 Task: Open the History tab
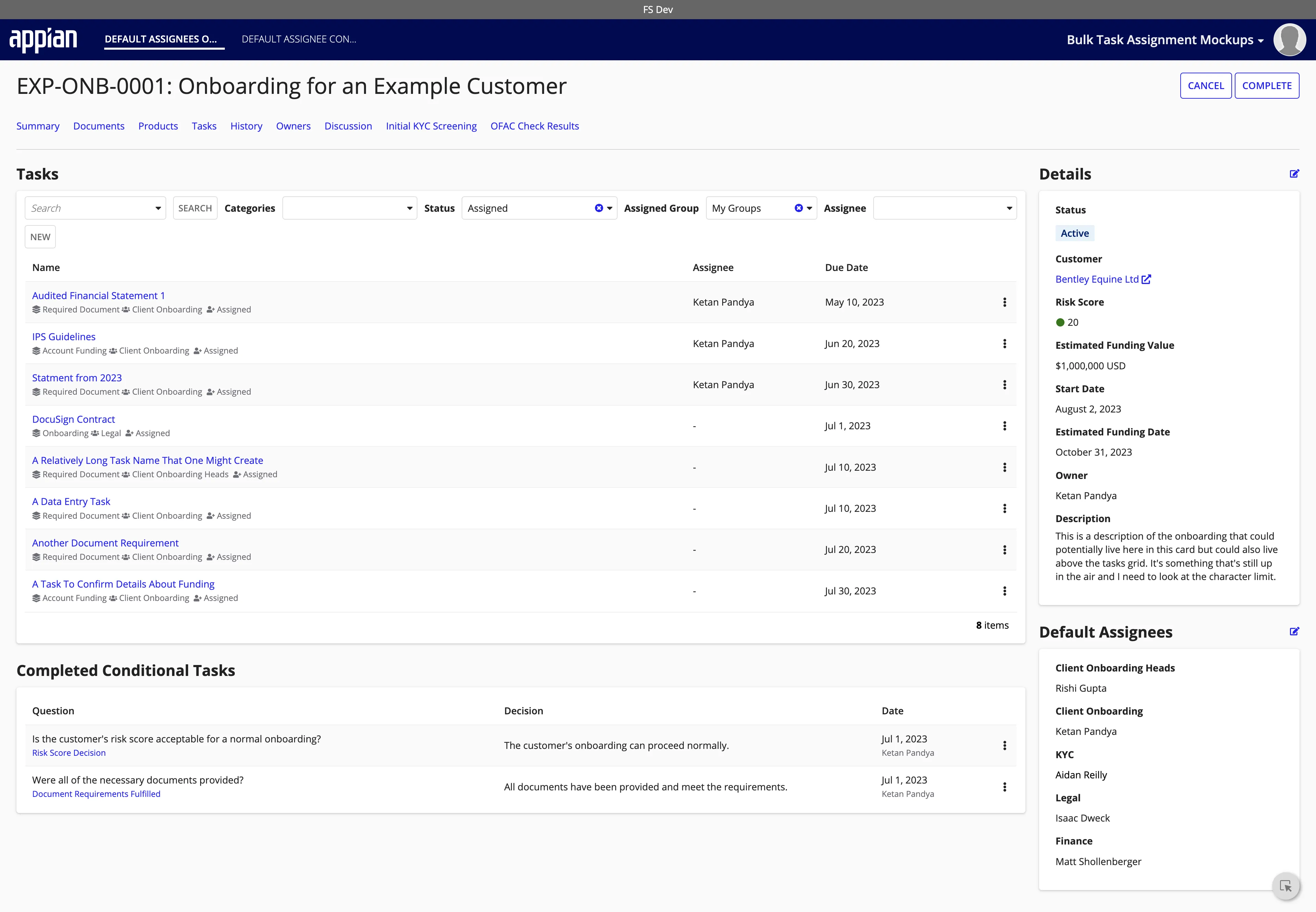pyautogui.click(x=246, y=126)
